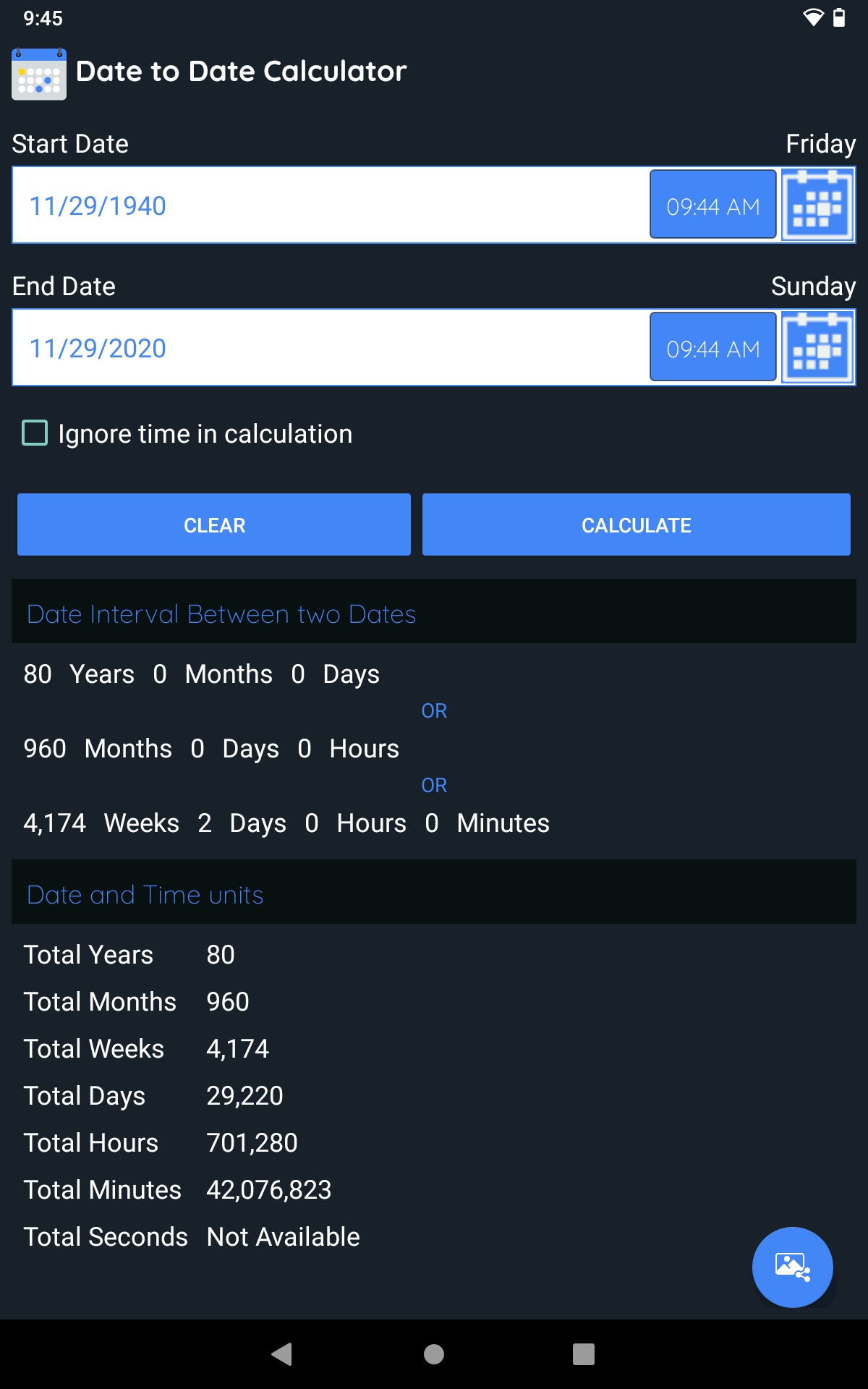Tap the Android home navigation button

coord(434,1354)
